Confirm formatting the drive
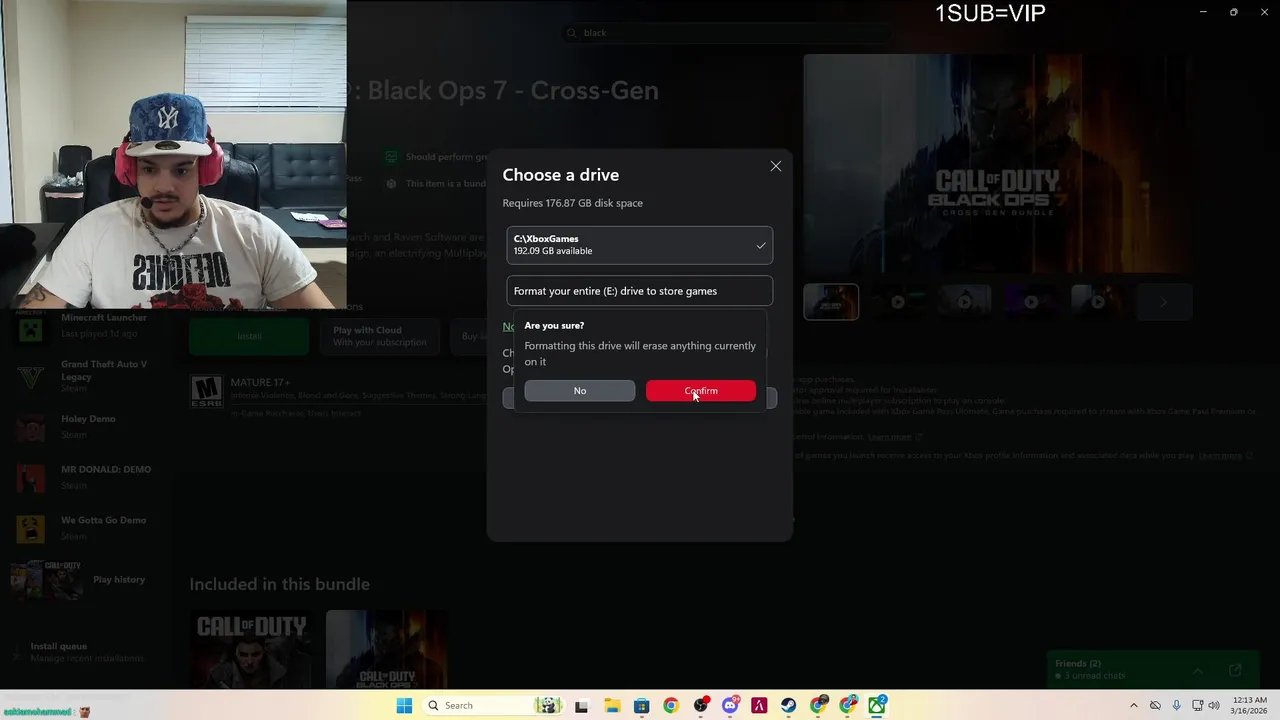Viewport: 1280px width, 720px height. (x=700, y=391)
